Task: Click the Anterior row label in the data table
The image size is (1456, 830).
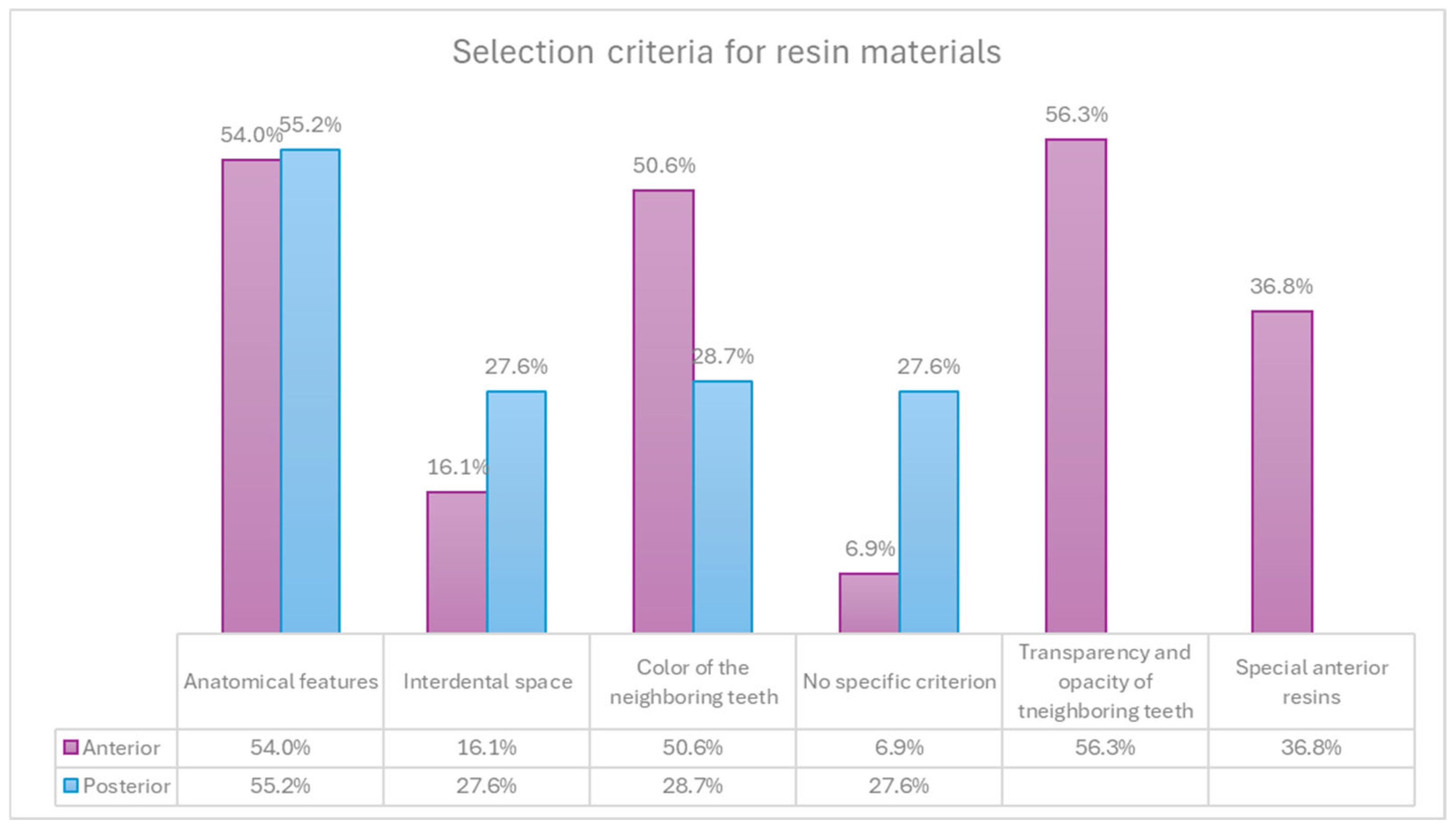Action: [121, 747]
